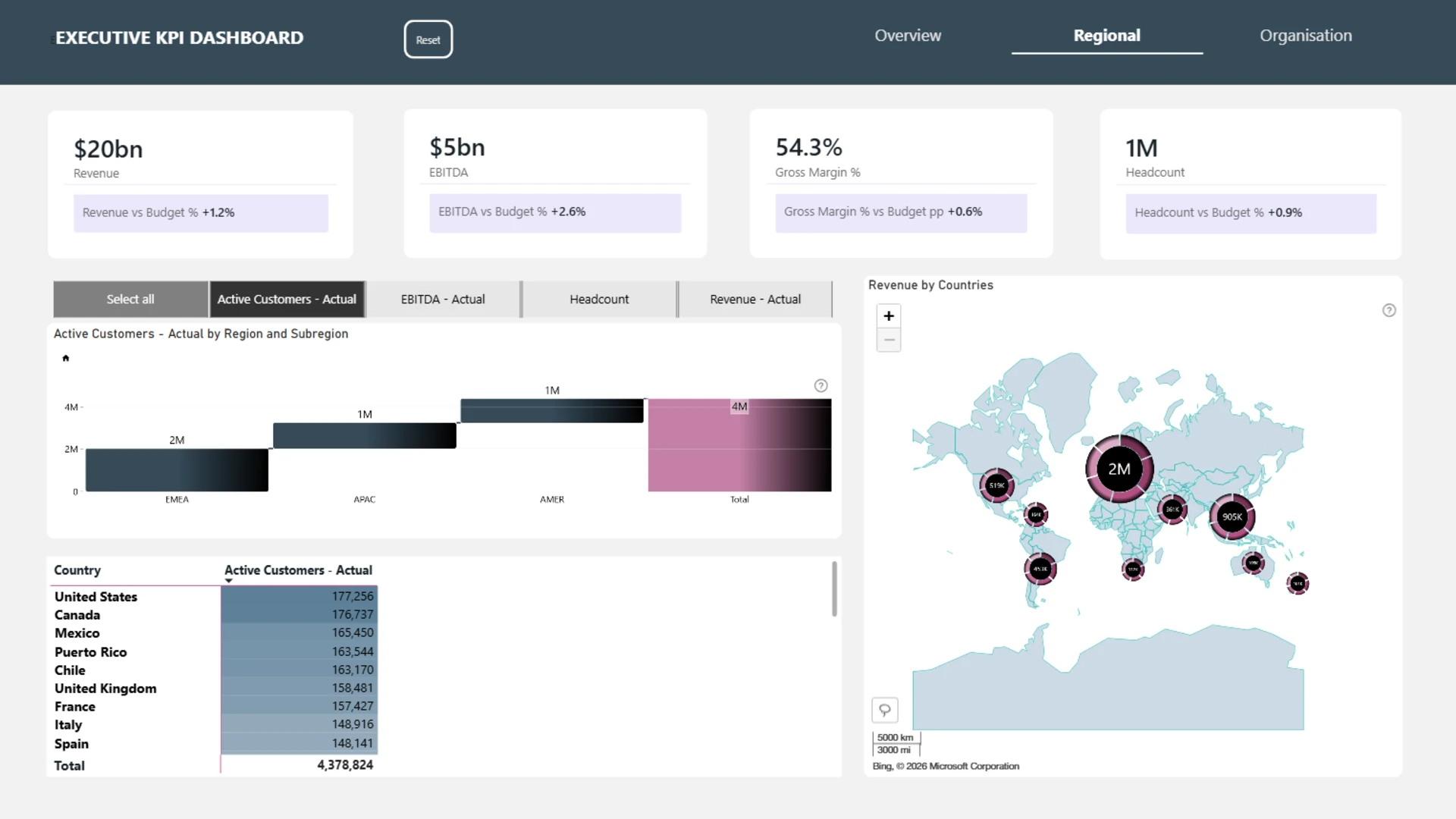The height and width of the screenshot is (819, 1456).
Task: Toggle Active Customers - Actual slicer
Action: [x=287, y=300]
